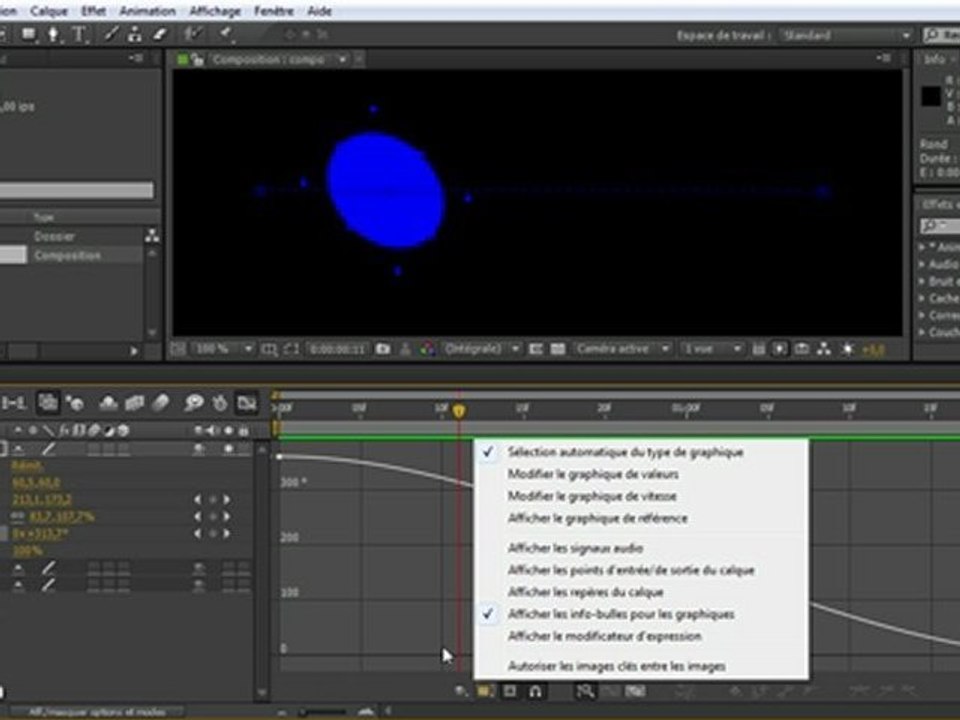Click fit all graphs to view icon
This screenshot has width=960, height=720.
[x=635, y=691]
